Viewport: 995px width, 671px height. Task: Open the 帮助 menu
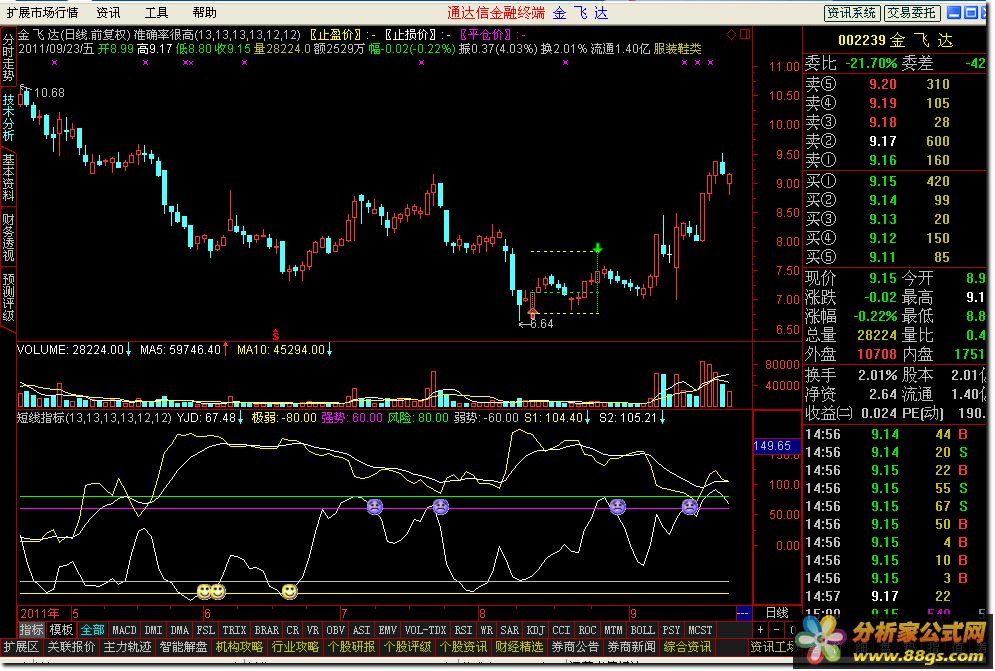(x=204, y=13)
